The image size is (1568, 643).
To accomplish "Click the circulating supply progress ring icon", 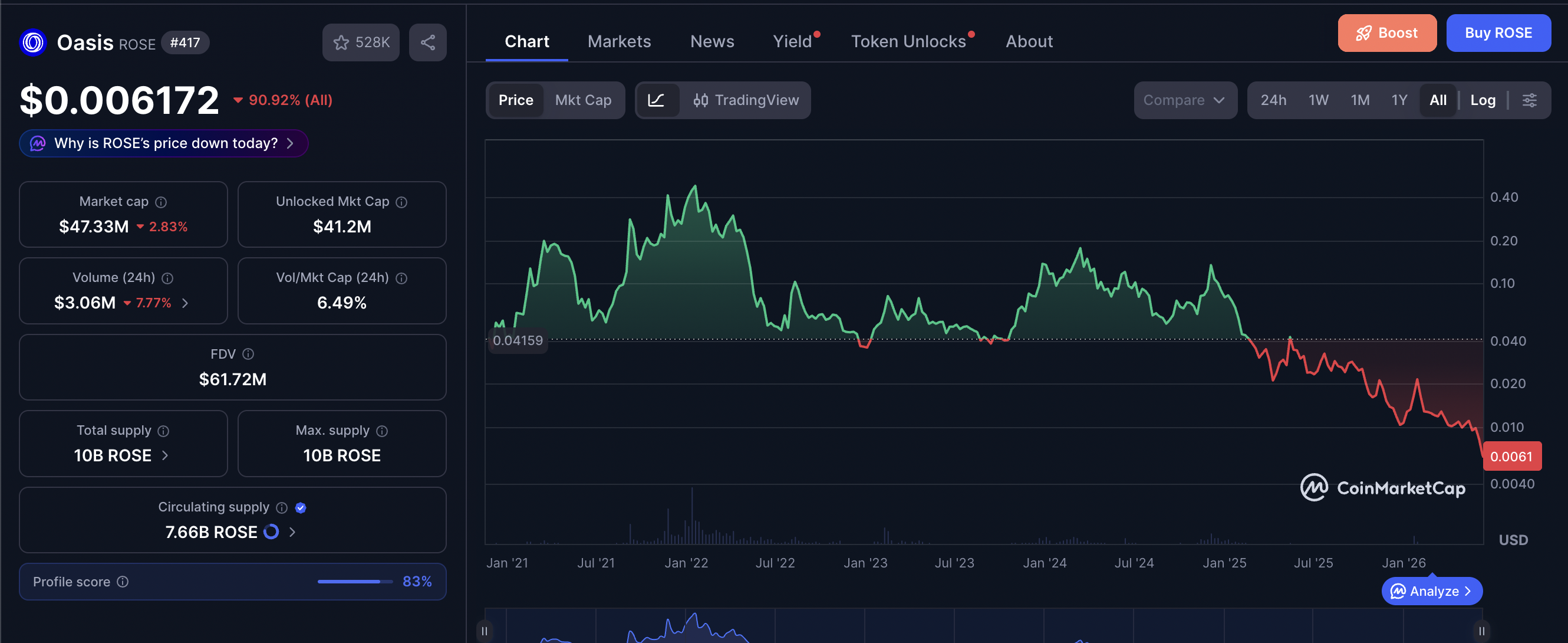I will coord(272,532).
